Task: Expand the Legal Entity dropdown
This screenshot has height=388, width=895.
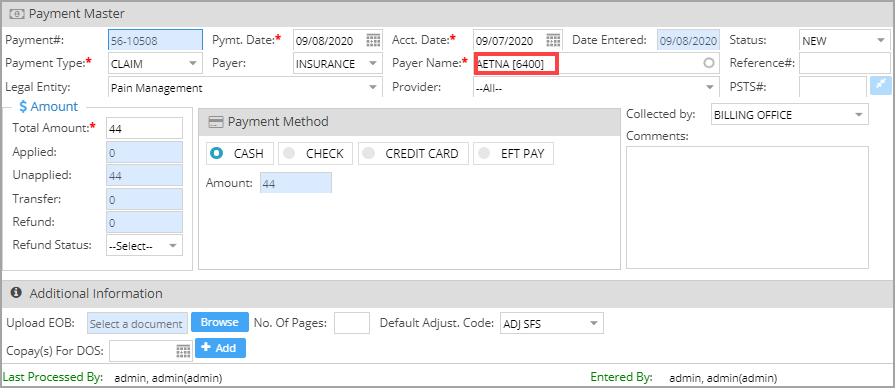Action: pyautogui.click(x=245, y=87)
